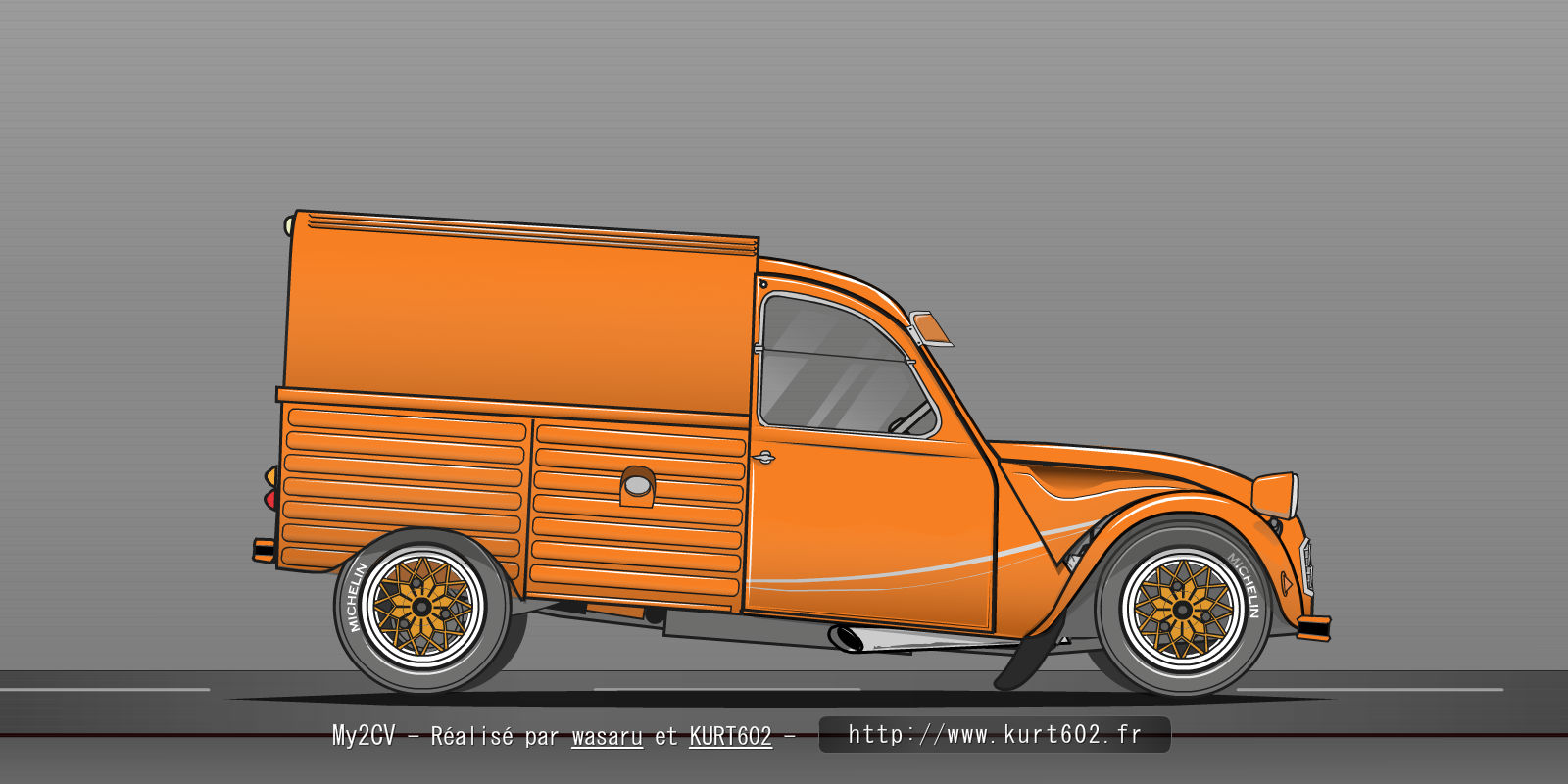The height and width of the screenshot is (784, 1568).
Task: Click the chrome exhaust pipe tip
Action: (847, 638)
